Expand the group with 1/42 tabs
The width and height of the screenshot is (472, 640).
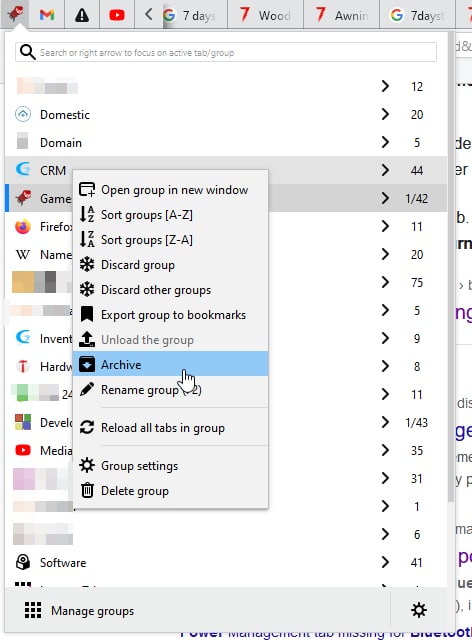click(385, 198)
